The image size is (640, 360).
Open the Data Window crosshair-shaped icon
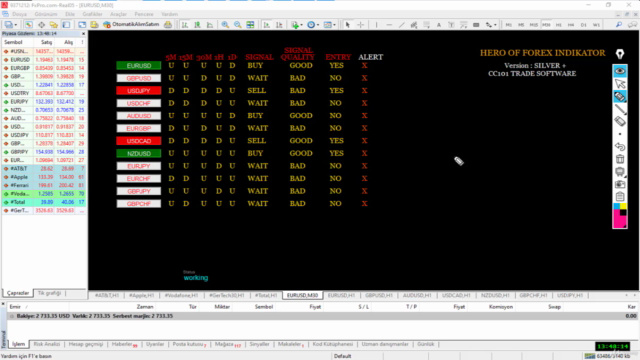coord(41,25)
